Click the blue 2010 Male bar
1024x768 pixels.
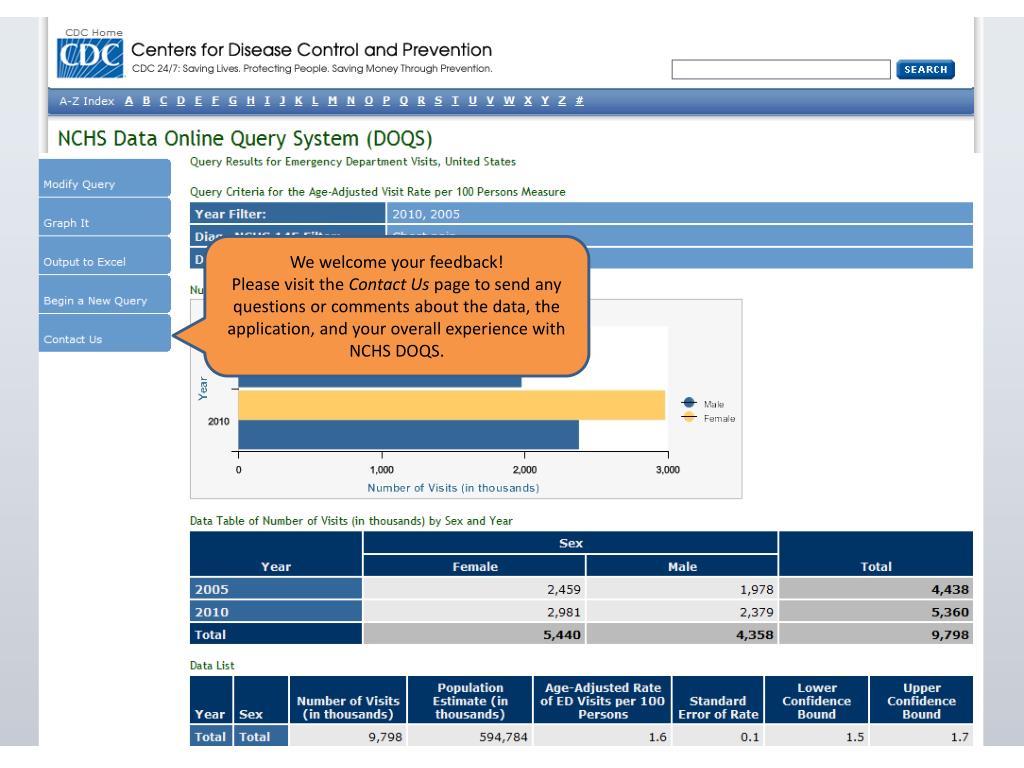tap(408, 434)
